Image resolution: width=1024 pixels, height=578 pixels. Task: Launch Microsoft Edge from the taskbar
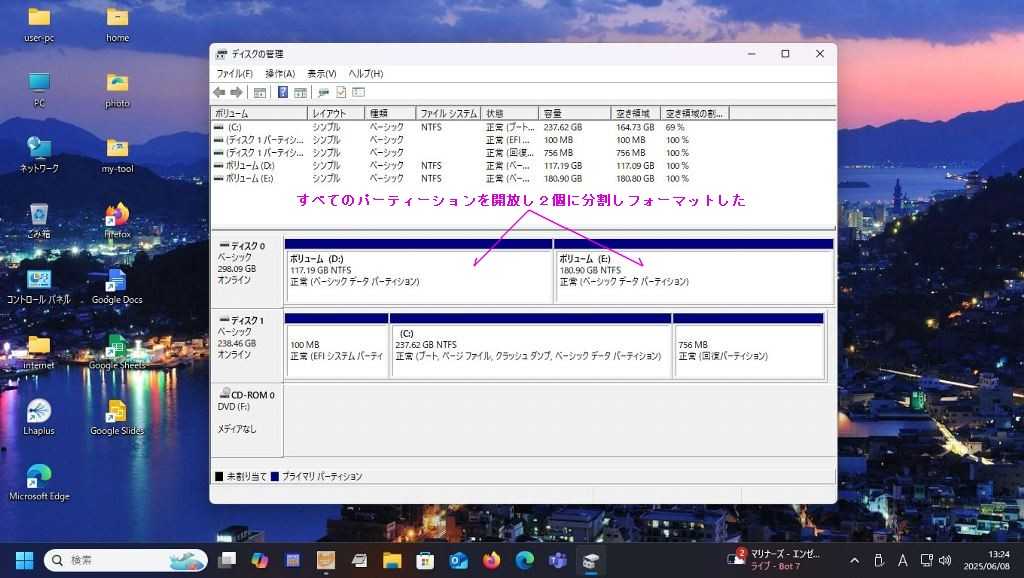(x=524, y=560)
